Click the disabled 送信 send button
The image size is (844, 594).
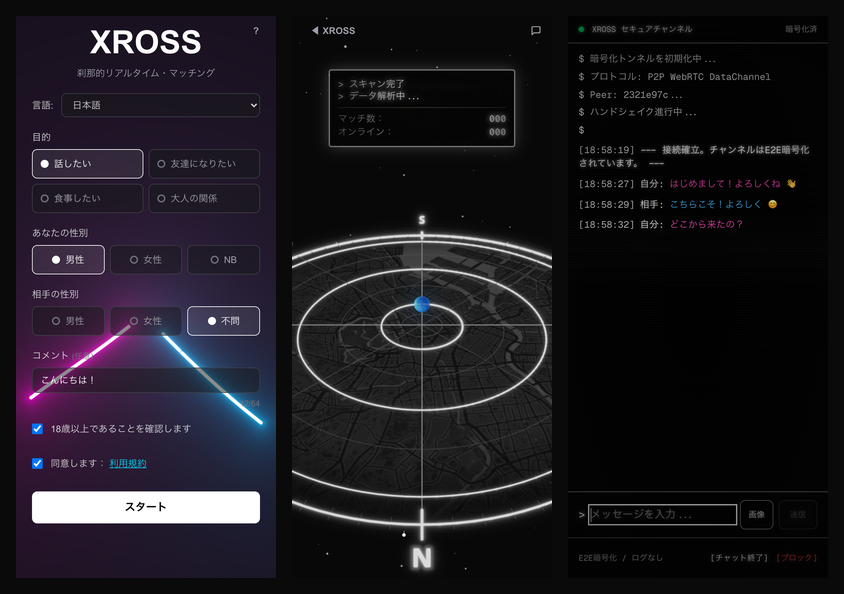(x=797, y=514)
